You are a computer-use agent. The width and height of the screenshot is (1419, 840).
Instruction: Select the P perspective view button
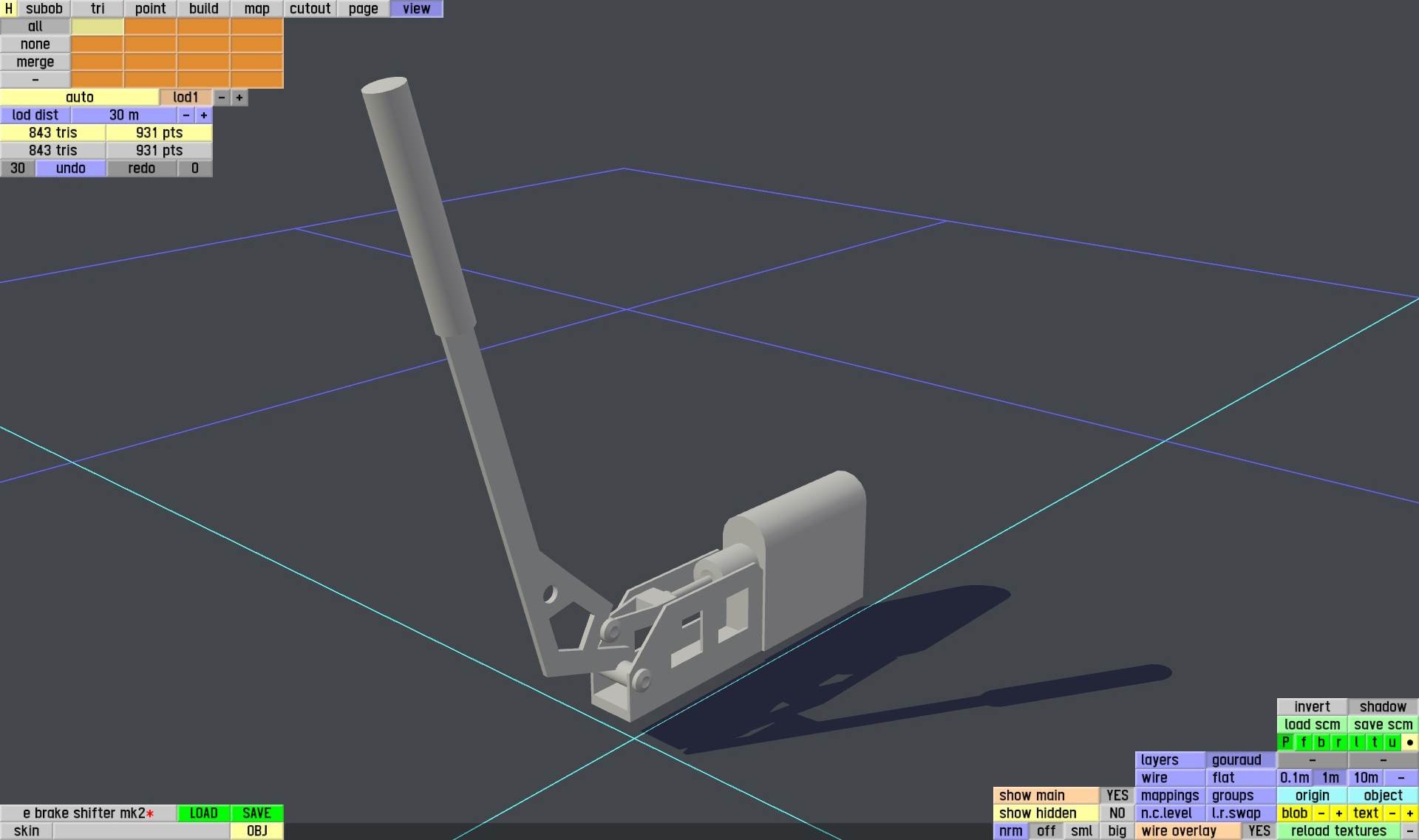click(1285, 742)
